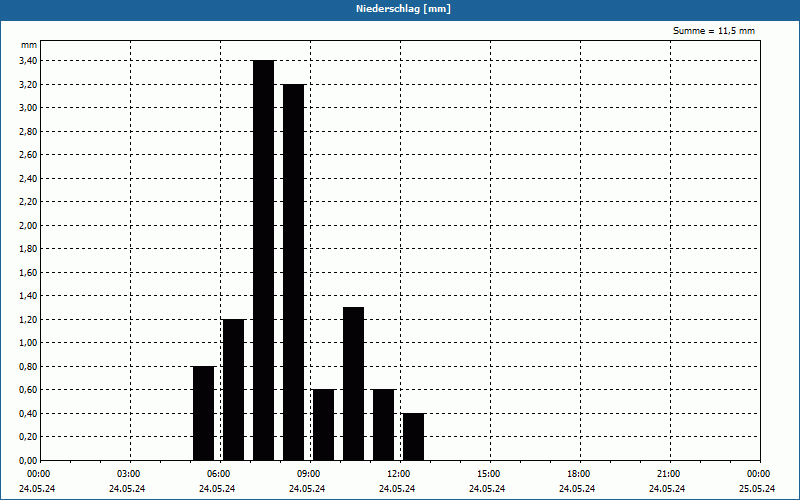Click the 21:00 time label

(668, 474)
